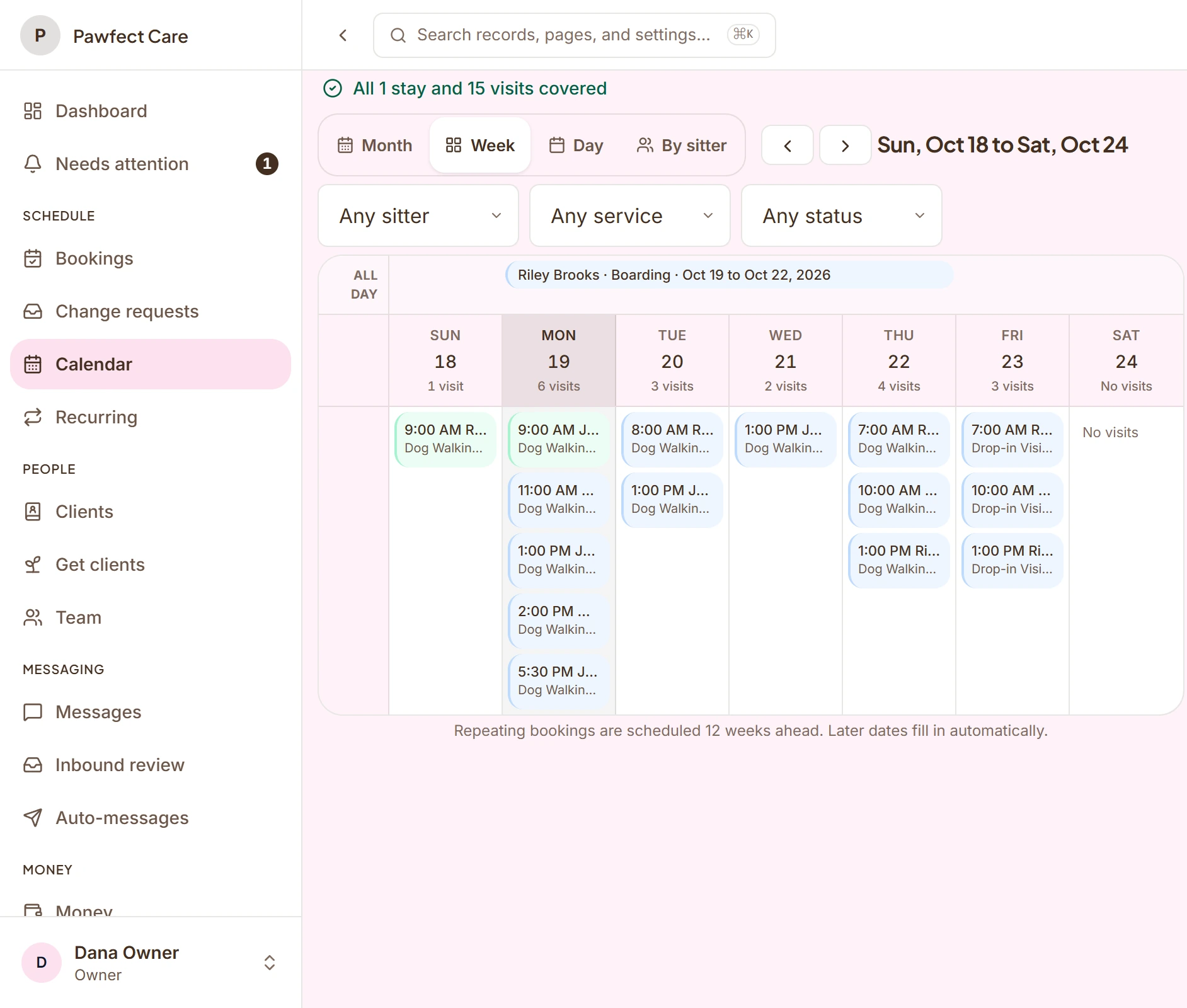Viewport: 1187px width, 1008px height.
Task: Collapse sidebar with the back chevron
Action: point(343,35)
